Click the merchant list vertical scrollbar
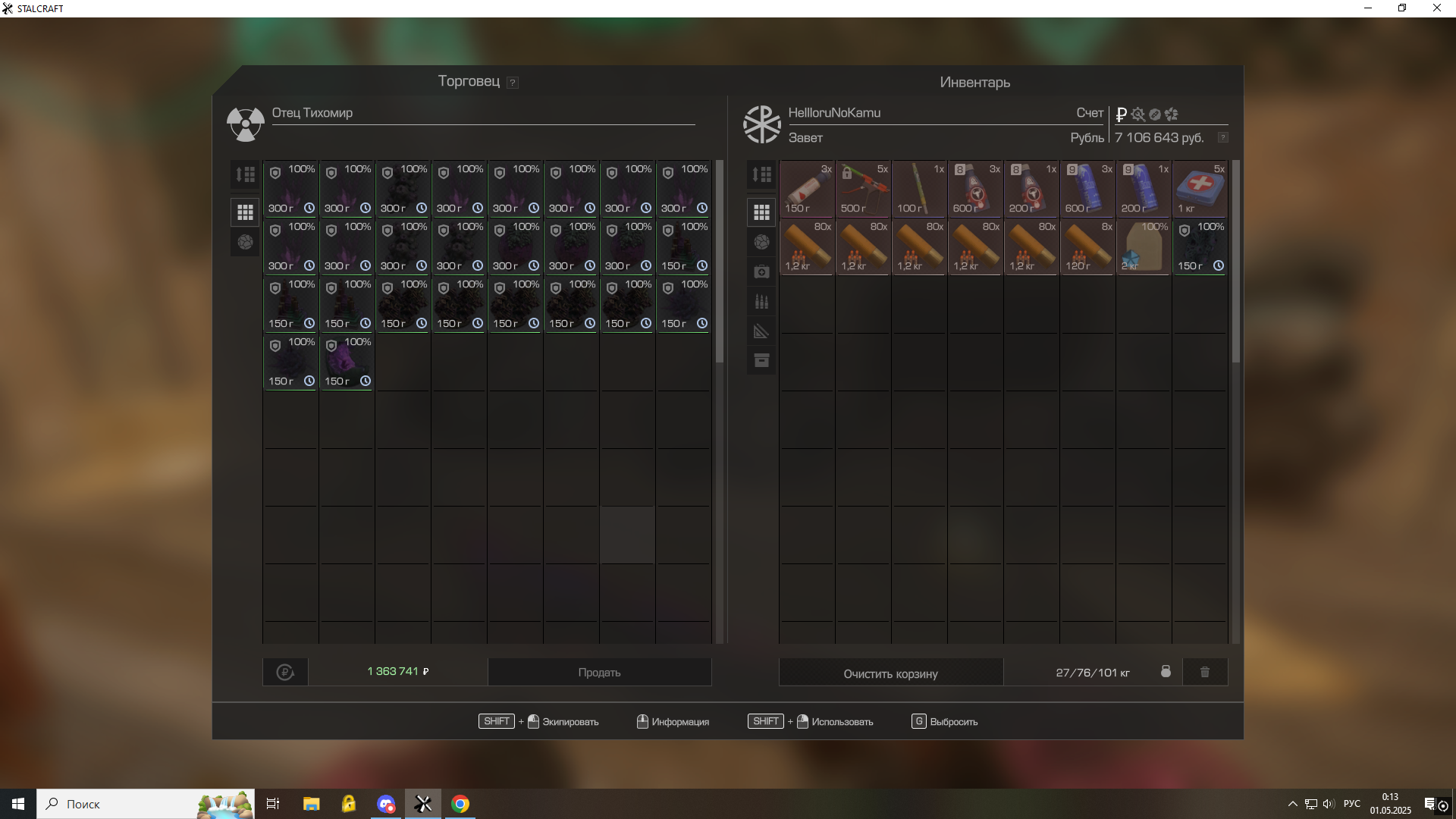1456x819 pixels. (719, 262)
